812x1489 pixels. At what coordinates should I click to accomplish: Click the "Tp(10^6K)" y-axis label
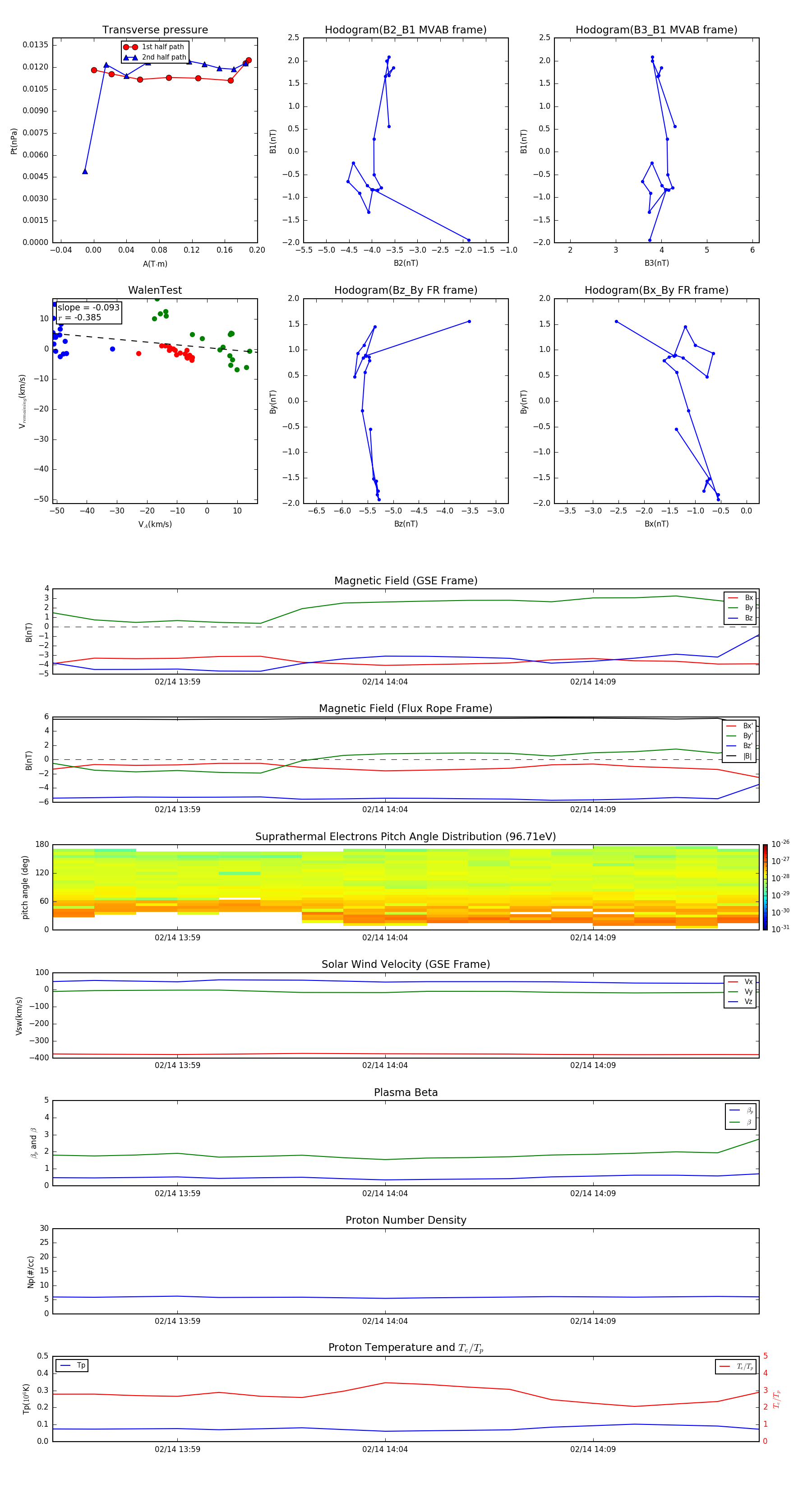(x=26, y=1399)
